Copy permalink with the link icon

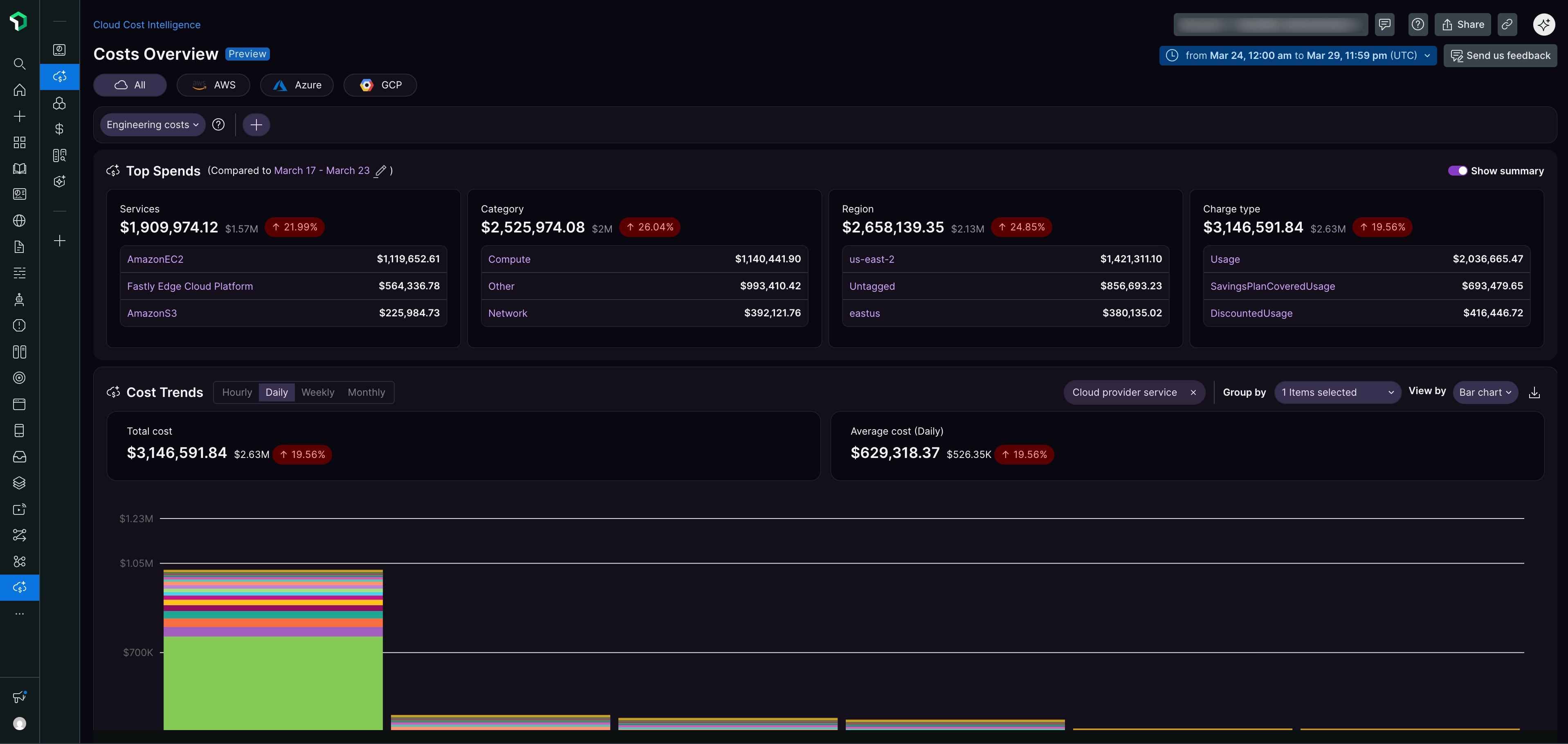tap(1507, 25)
